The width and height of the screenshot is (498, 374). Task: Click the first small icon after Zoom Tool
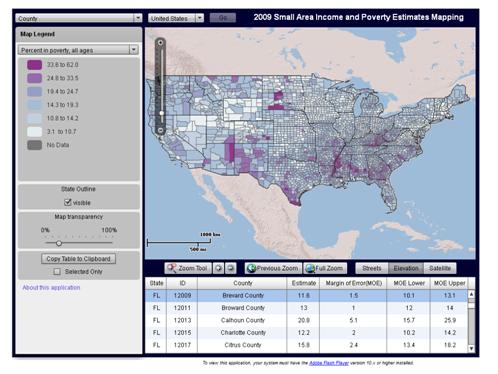click(219, 268)
